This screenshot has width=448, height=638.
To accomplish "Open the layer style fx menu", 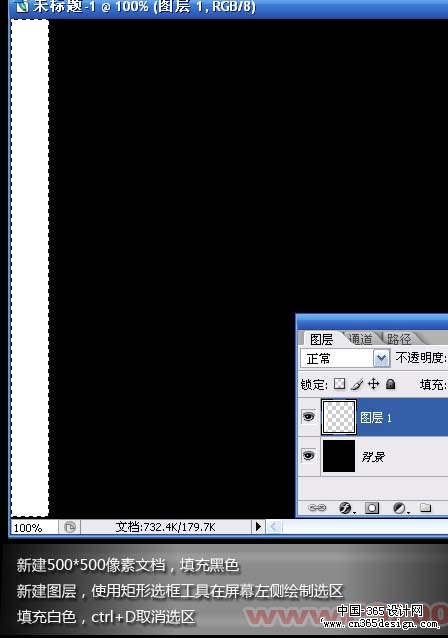I will [x=345, y=508].
